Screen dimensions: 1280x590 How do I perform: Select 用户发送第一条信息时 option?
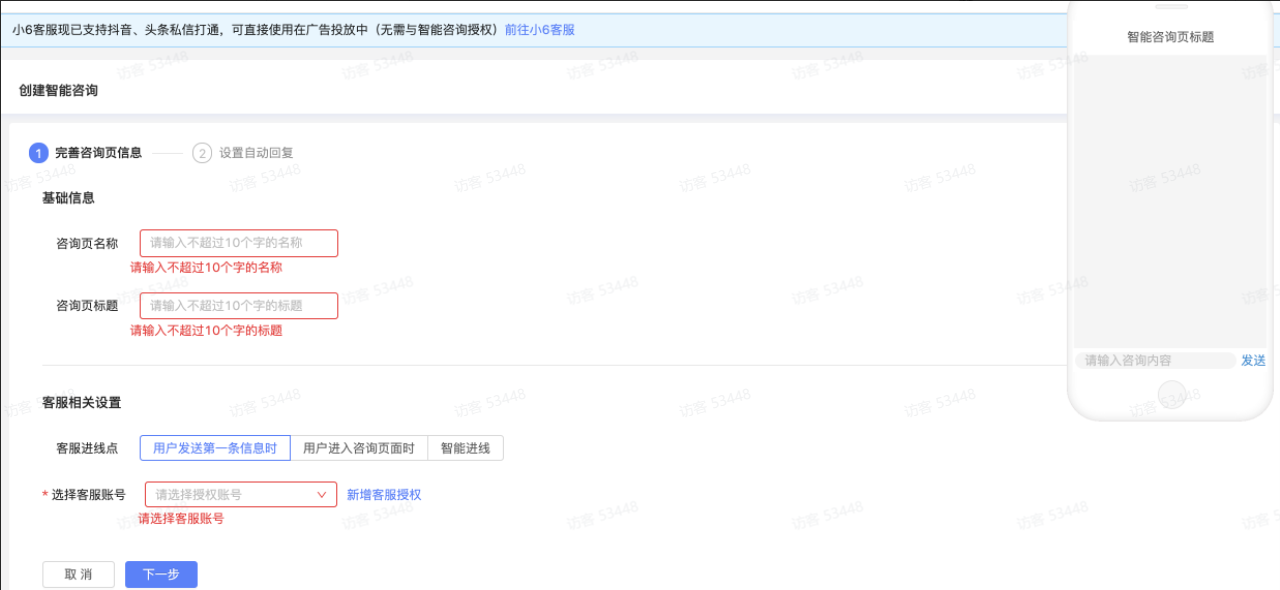coord(215,448)
